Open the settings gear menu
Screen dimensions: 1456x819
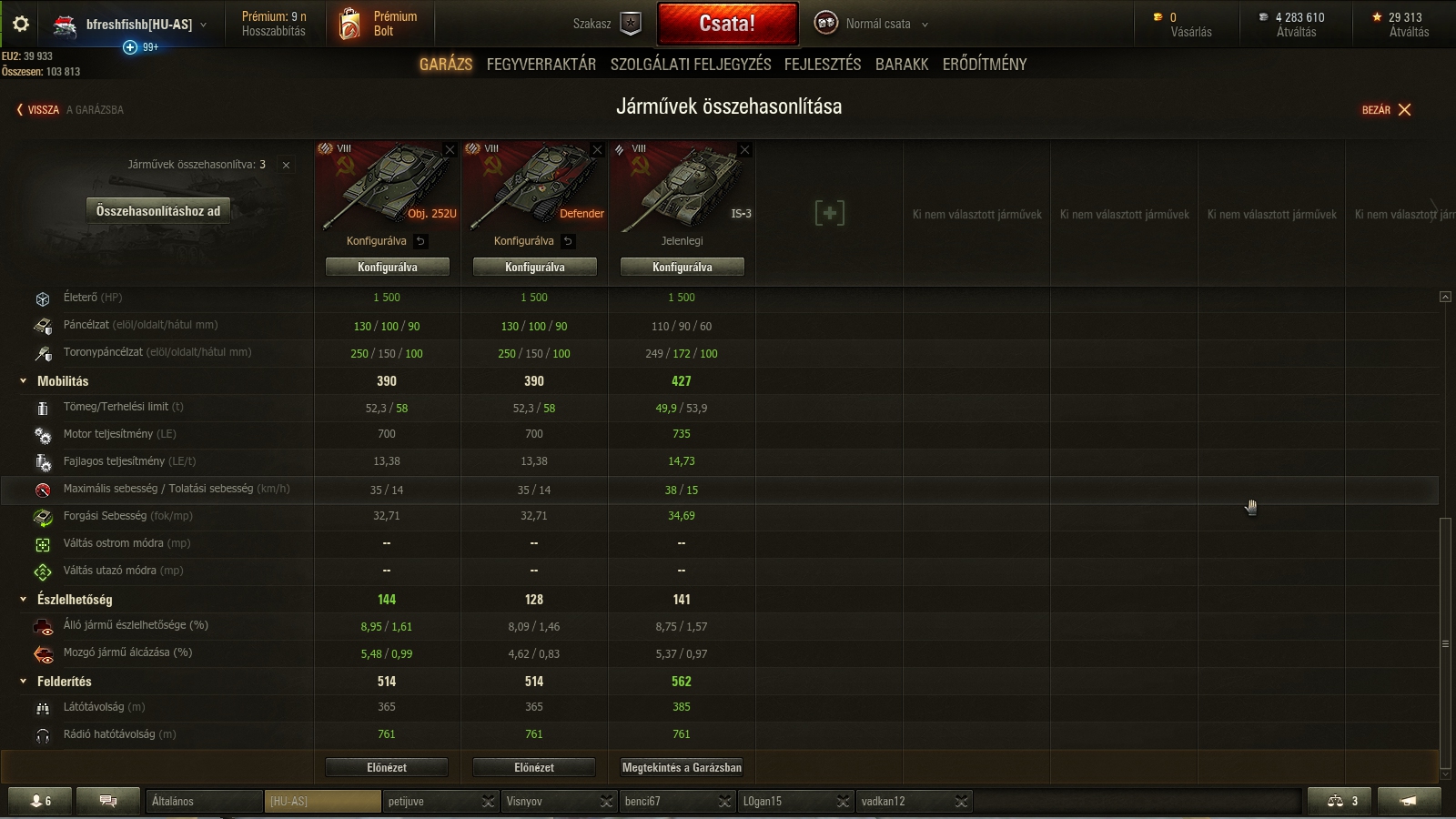[x=21, y=25]
